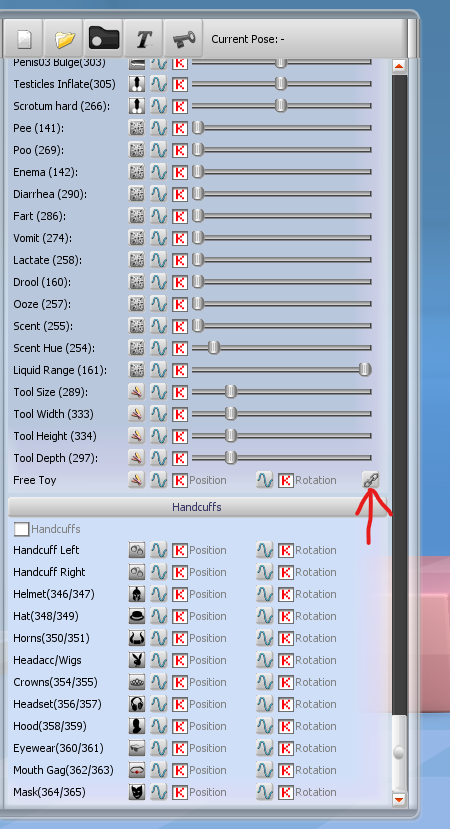Screen dimensions: 450x829
Task: Click the Mask(364/365) icon
Action: click(x=137, y=793)
